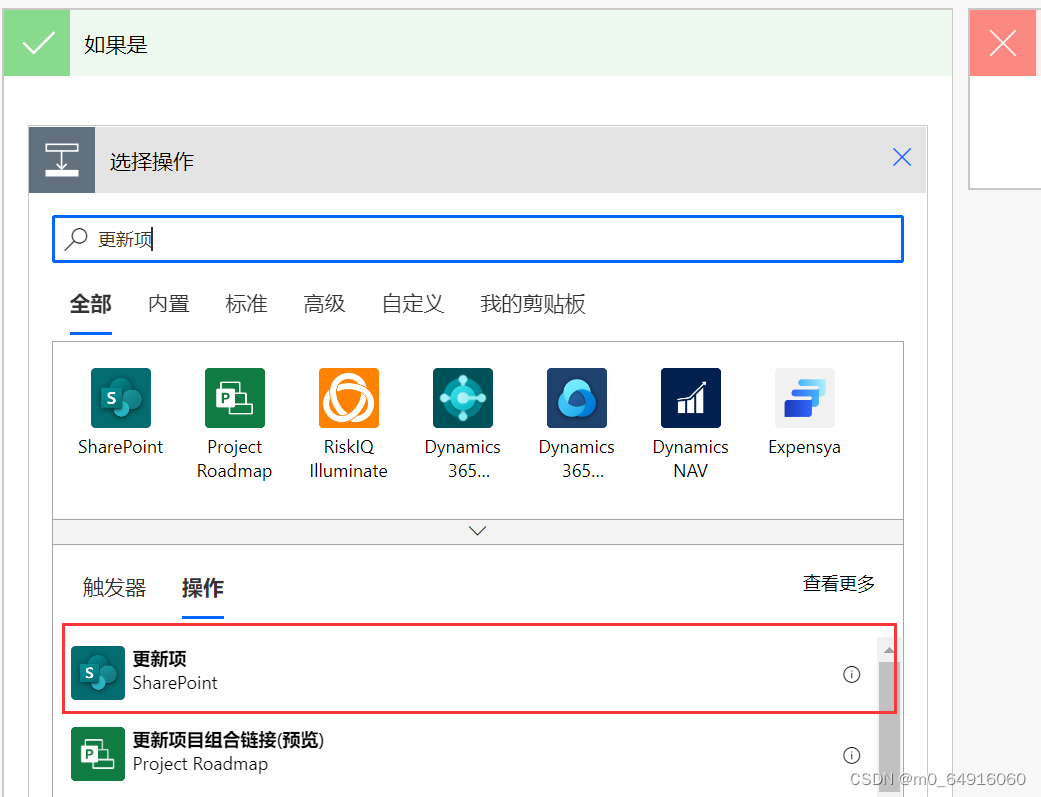The width and height of the screenshot is (1041, 797).
Task: Select the RiskIQ Illuminate connector icon
Action: [x=349, y=398]
